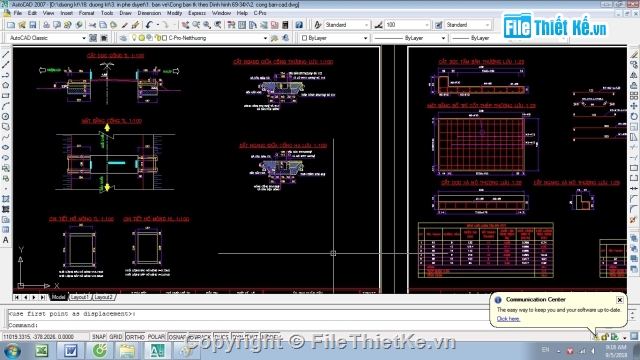
Task: Select the Rectangle tool
Action: [x=6, y=96]
